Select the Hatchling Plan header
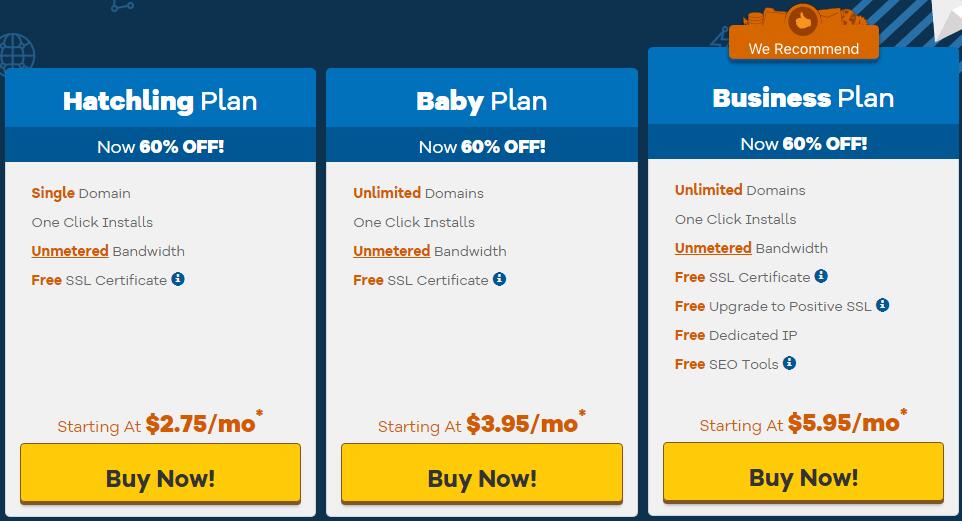 160,100
